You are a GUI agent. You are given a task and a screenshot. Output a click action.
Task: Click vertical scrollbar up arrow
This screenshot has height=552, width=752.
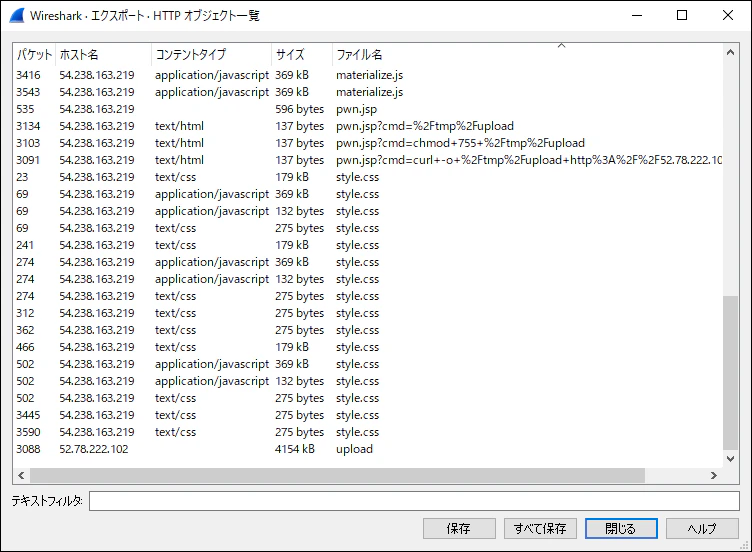coord(730,52)
